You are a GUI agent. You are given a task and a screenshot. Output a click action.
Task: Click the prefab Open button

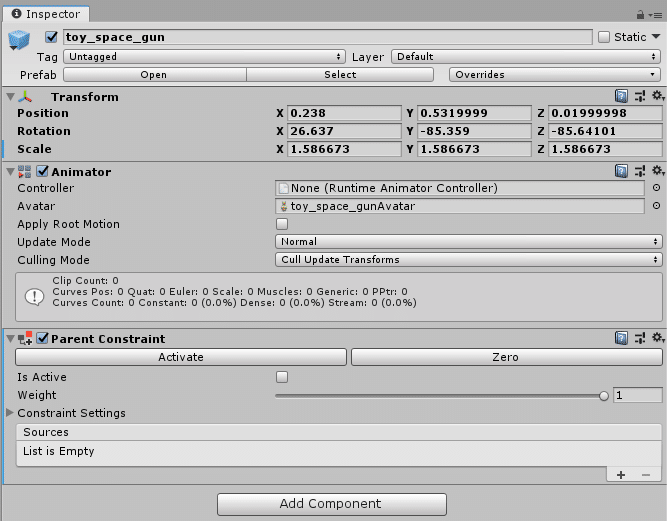coord(155,74)
